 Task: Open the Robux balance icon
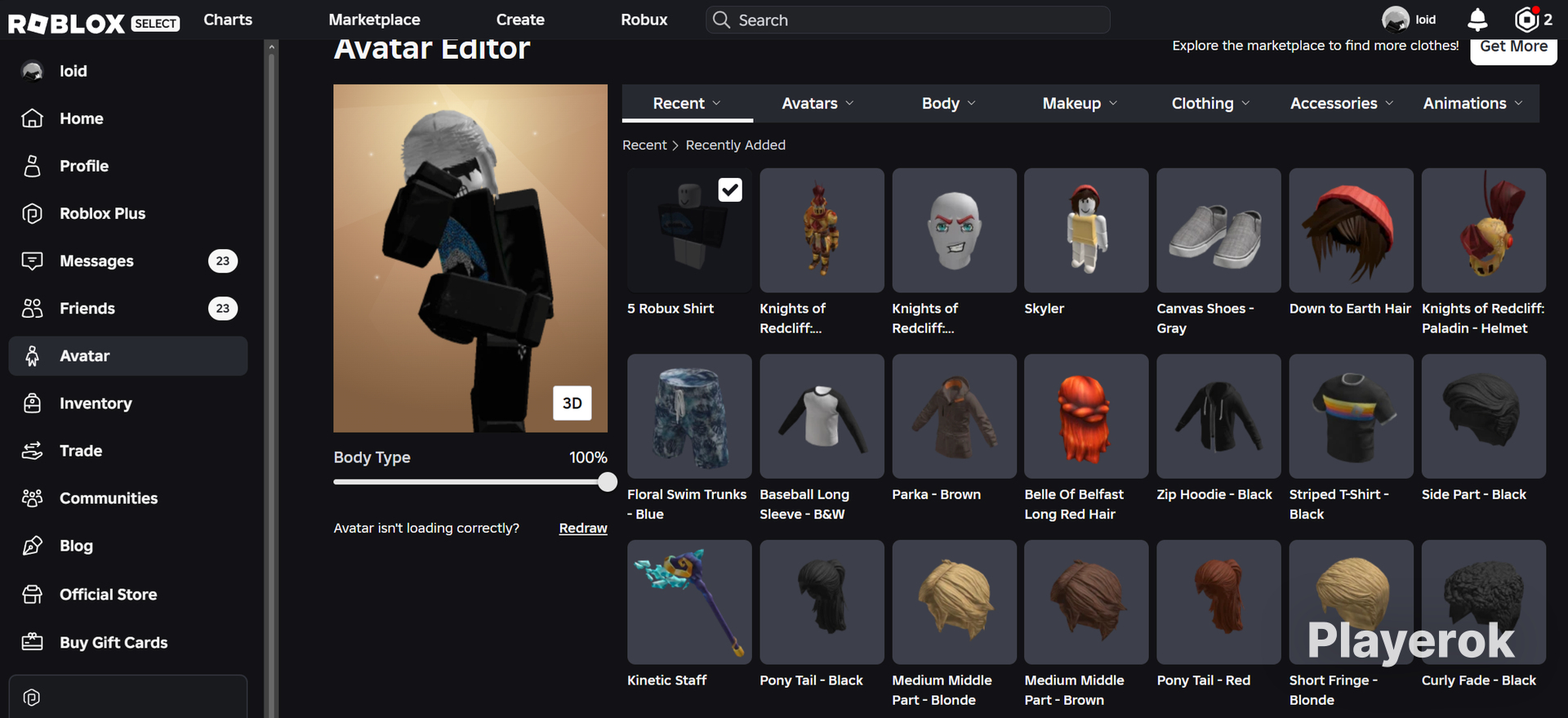tap(1526, 20)
